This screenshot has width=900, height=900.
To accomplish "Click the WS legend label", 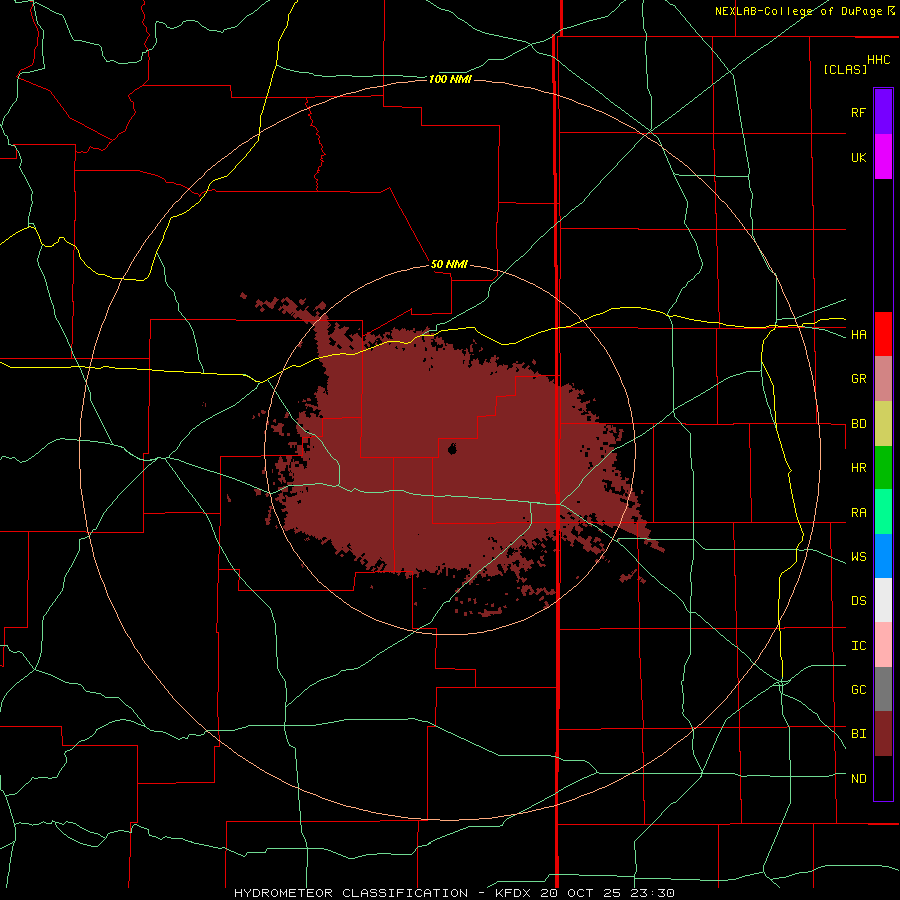I will 858,557.
